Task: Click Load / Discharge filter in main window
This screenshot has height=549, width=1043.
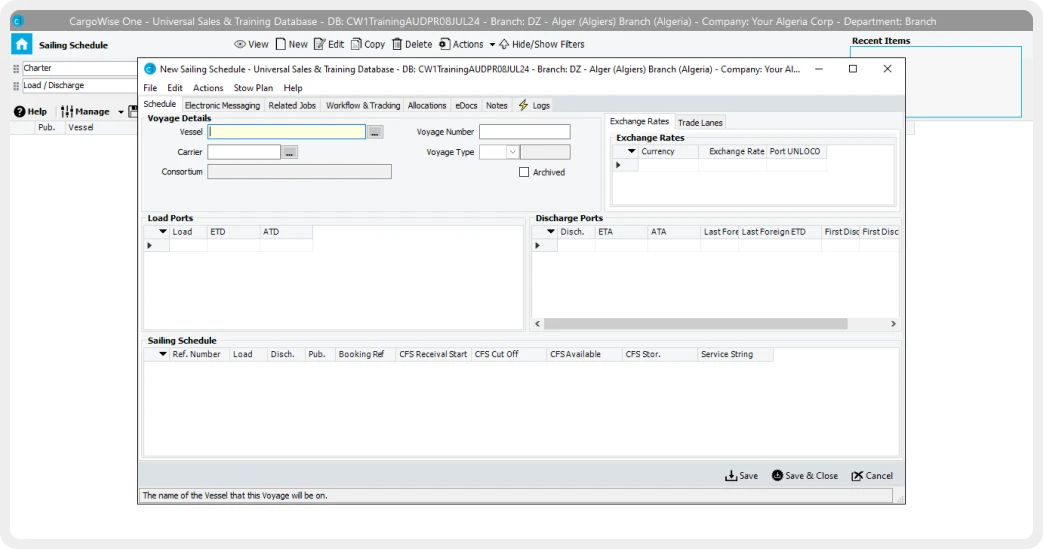Action: 78,86
